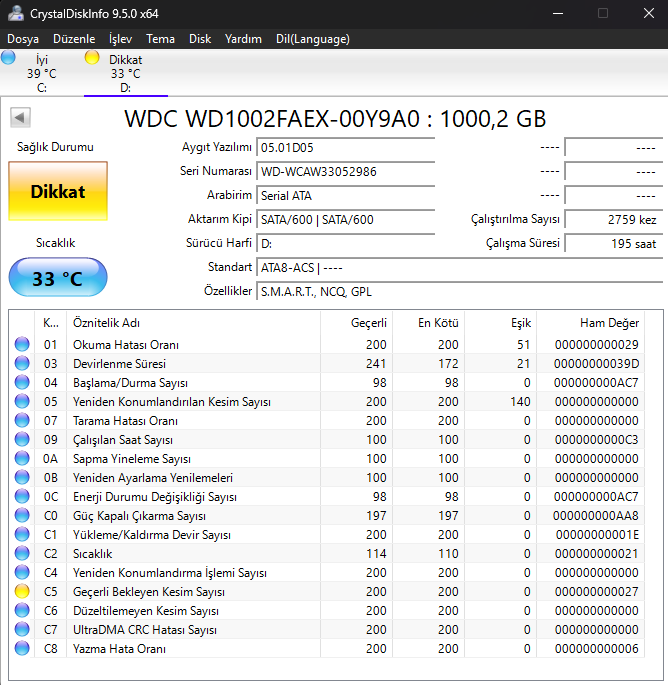Open the Dil(Language) menu
This screenshot has width=668, height=685.
(313, 39)
